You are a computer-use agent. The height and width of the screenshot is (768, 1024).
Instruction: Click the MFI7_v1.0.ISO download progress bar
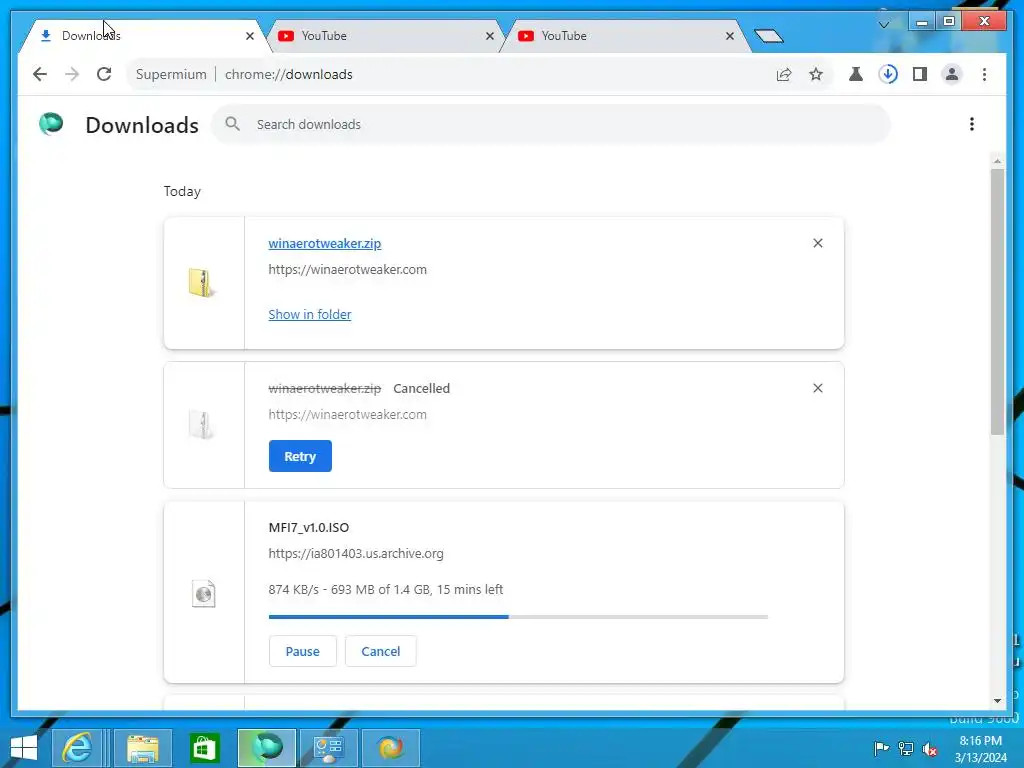[x=518, y=616]
